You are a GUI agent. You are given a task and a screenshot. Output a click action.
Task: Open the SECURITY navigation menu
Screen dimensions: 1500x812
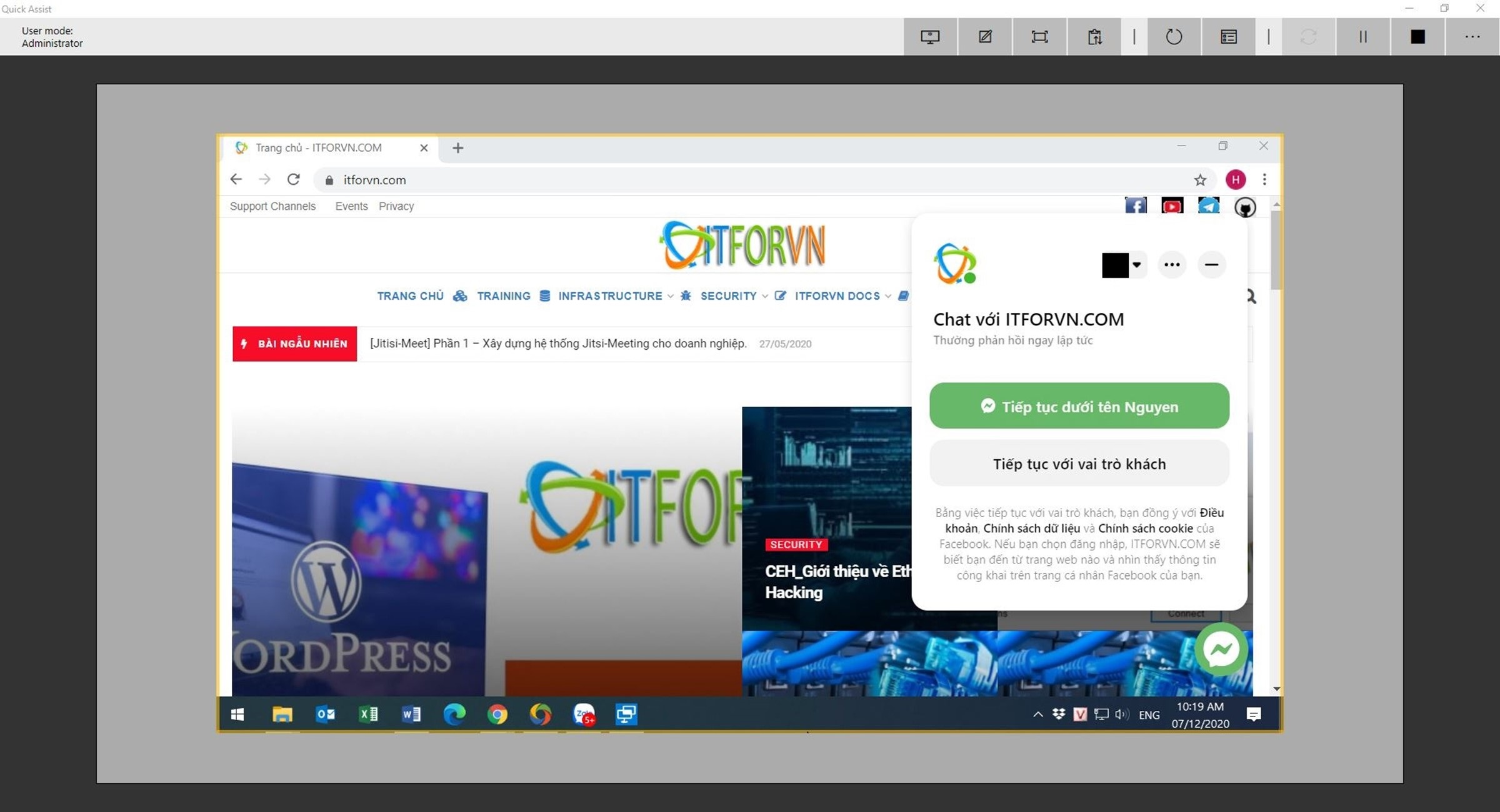(x=728, y=296)
